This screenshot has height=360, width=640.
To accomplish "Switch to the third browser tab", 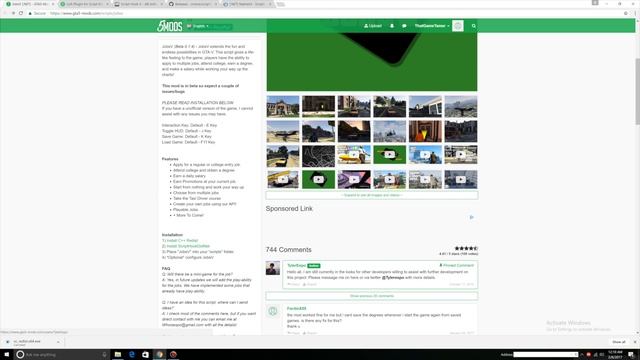I will click(x=138, y=4).
